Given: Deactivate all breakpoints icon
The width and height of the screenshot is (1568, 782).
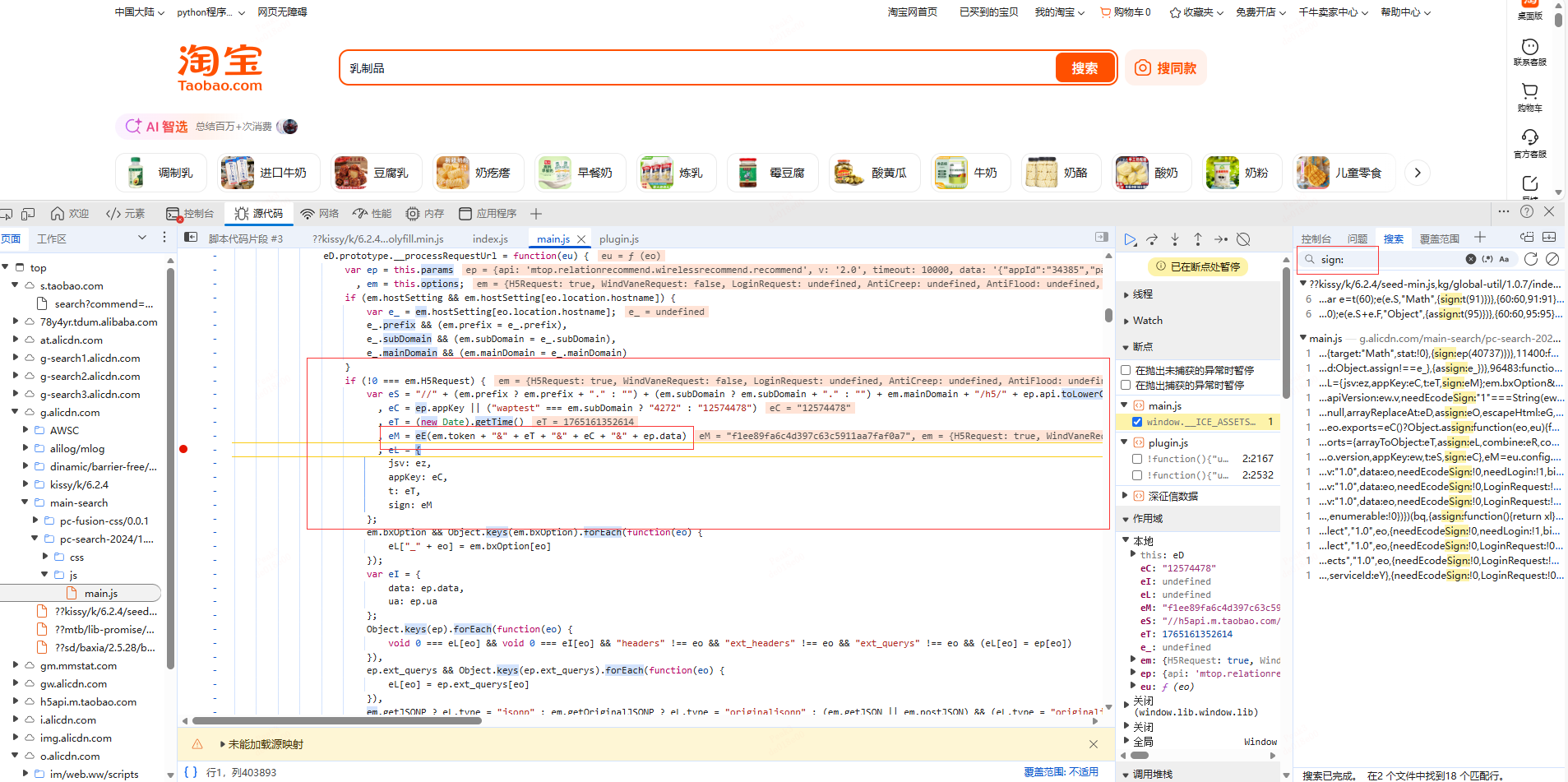Looking at the screenshot, I should pyautogui.click(x=1243, y=239).
